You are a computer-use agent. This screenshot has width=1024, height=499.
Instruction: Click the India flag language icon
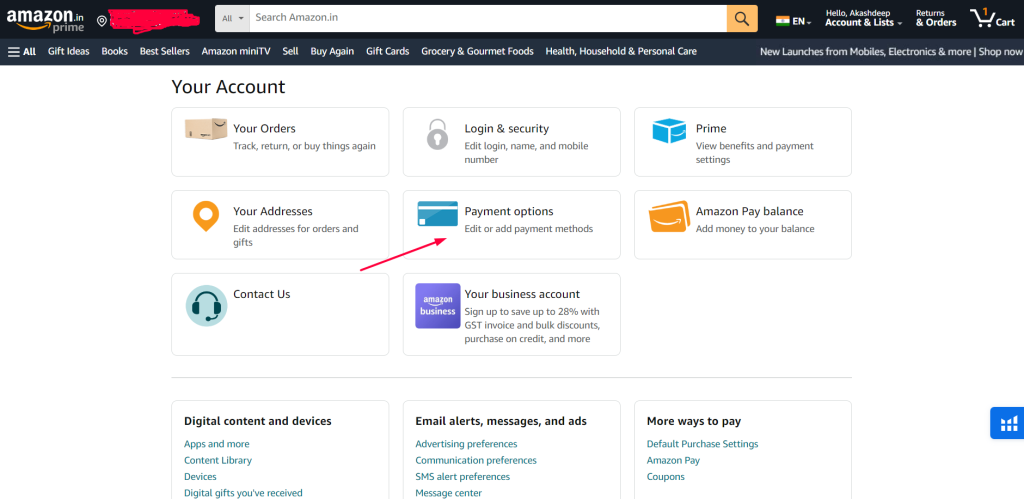[x=782, y=21]
